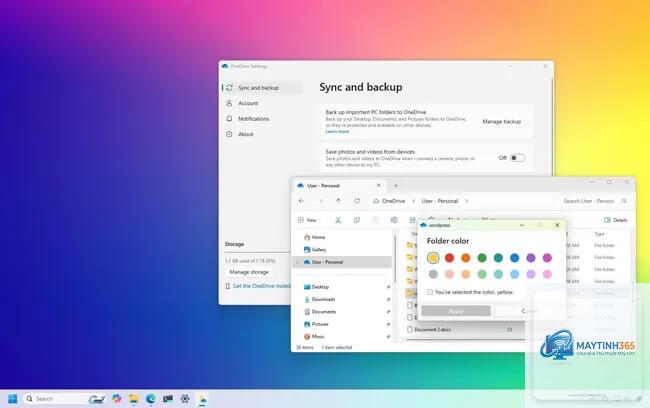Open the Windows Start menu
The image size is (650, 408).
pos(12,399)
